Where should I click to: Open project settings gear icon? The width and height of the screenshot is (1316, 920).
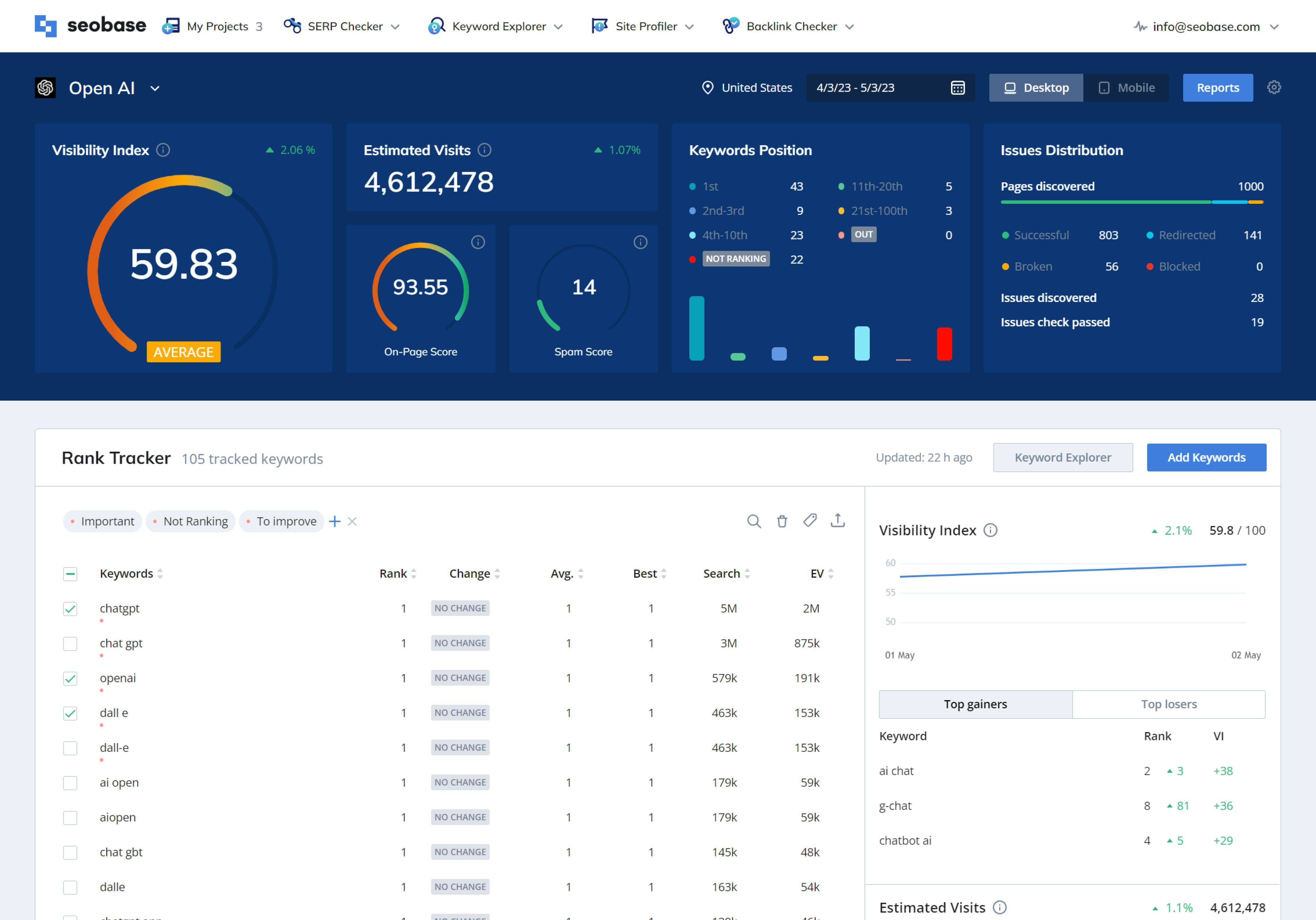pos(1274,87)
